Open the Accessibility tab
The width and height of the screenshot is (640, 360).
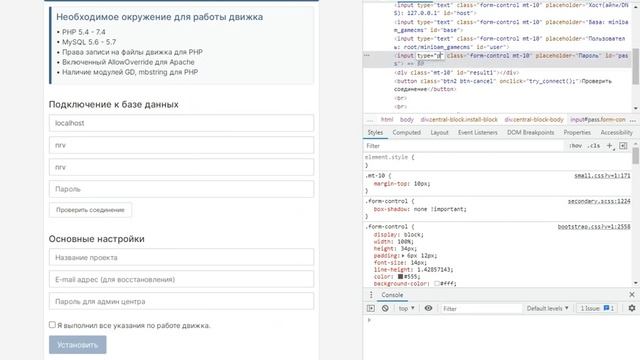pos(616,133)
